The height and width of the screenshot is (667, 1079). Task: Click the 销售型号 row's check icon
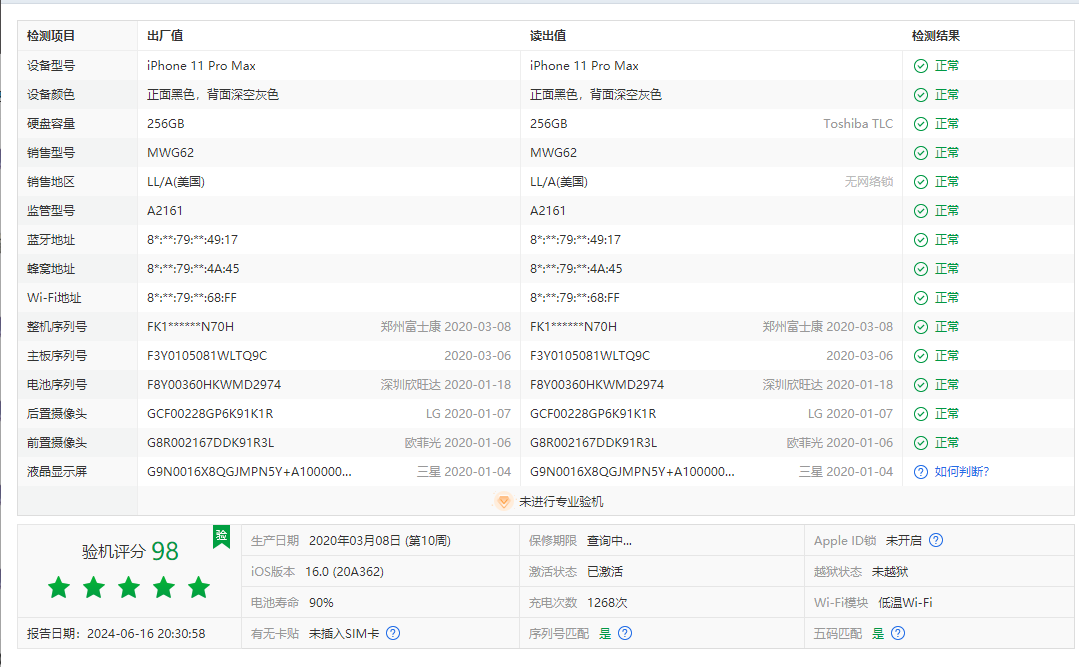pyautogui.click(x=921, y=153)
